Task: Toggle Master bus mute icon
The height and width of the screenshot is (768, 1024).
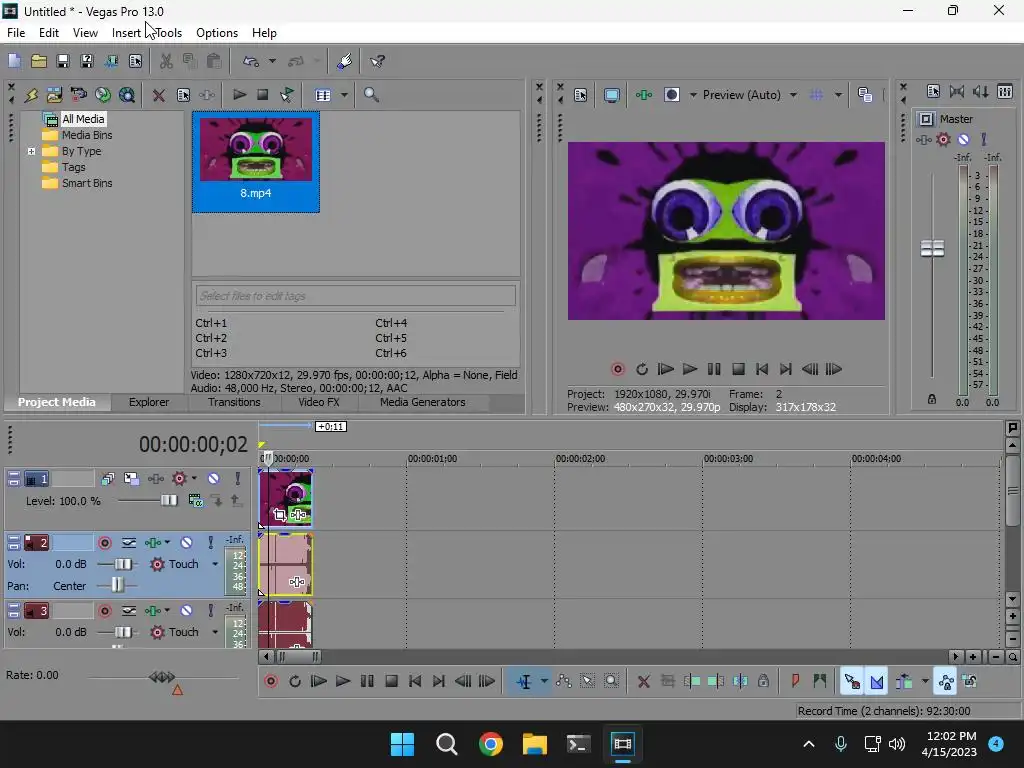Action: coord(963,139)
